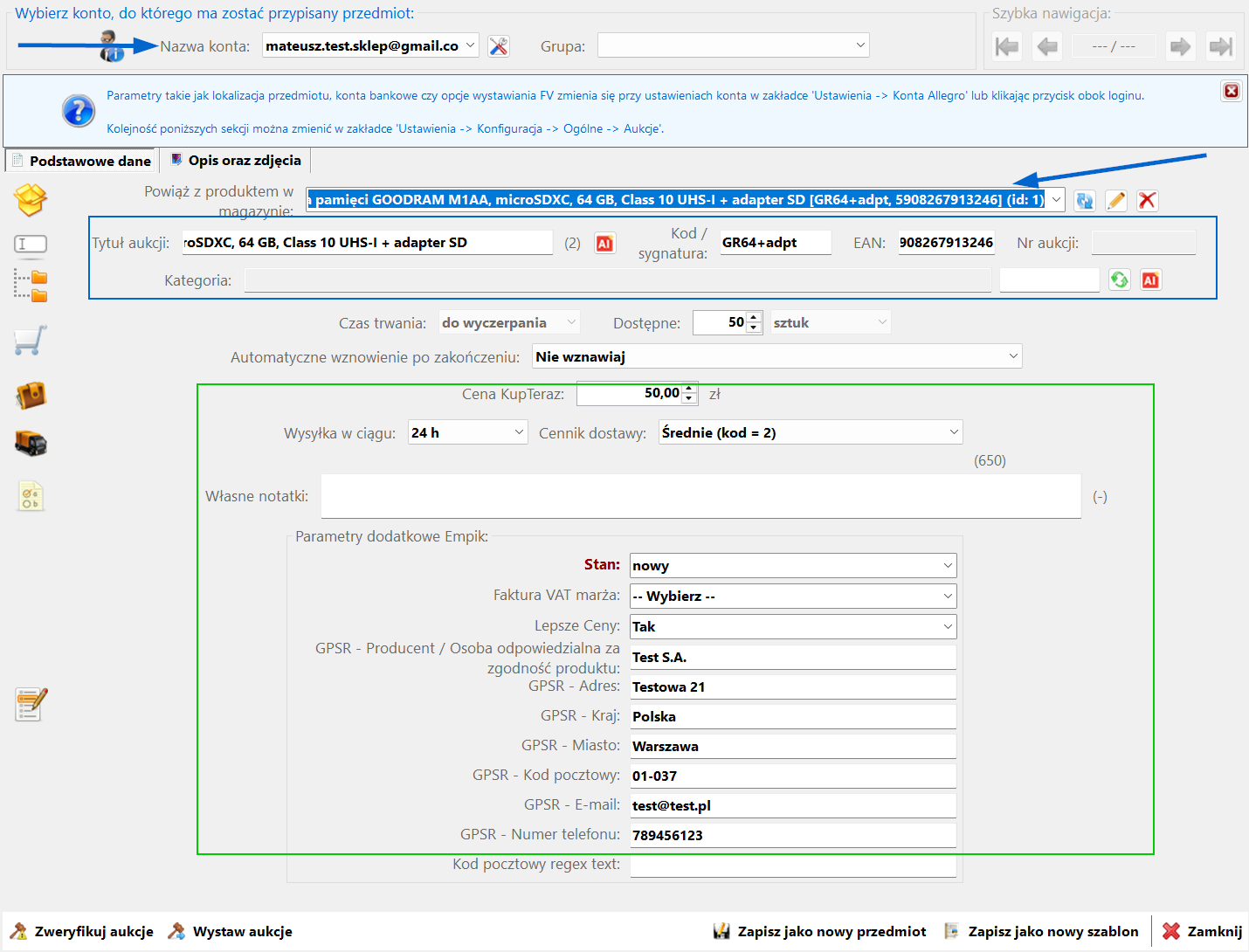Click the refresh linked product icon
This screenshot has height=952, width=1249.
(1084, 200)
